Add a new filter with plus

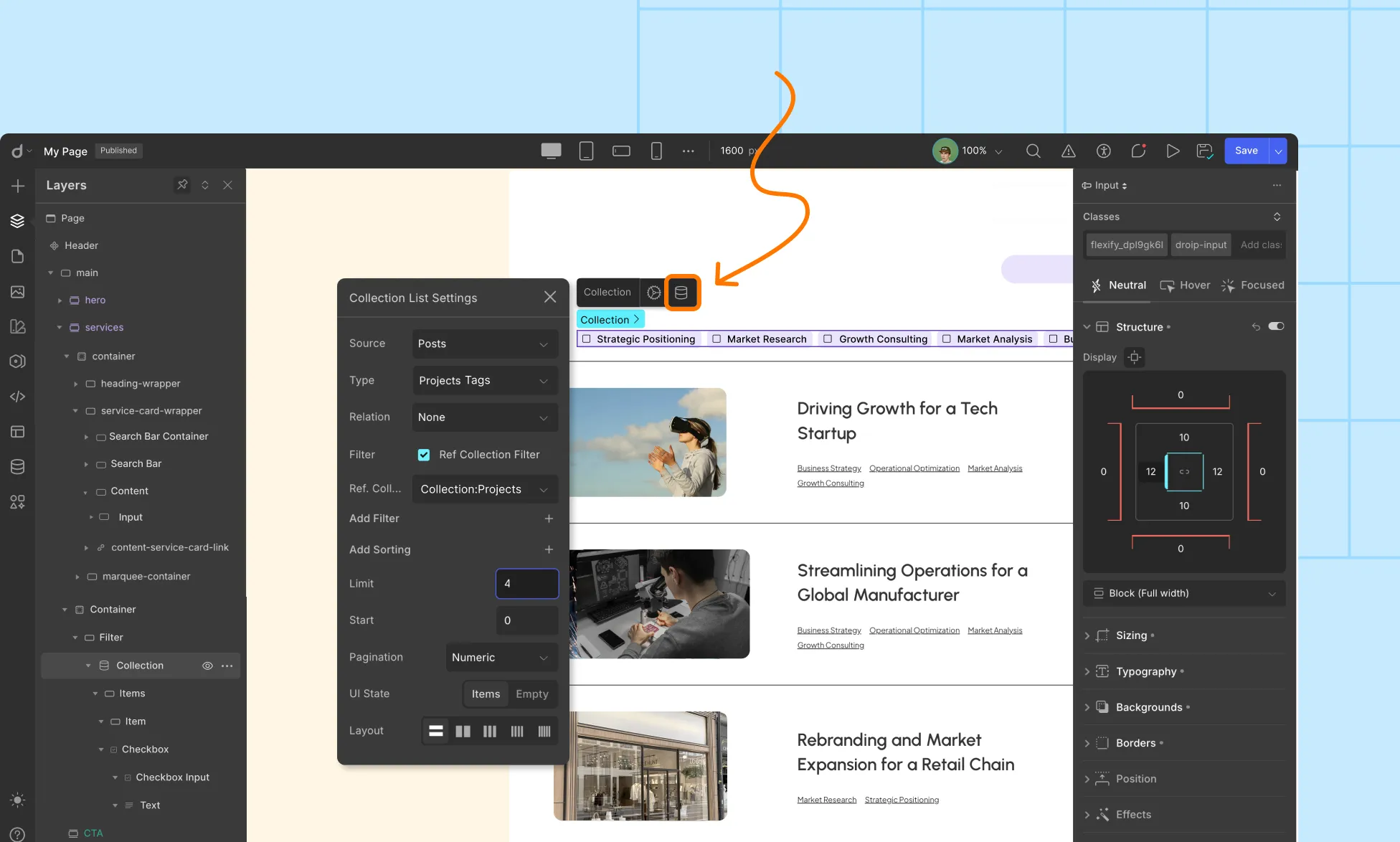tap(549, 519)
